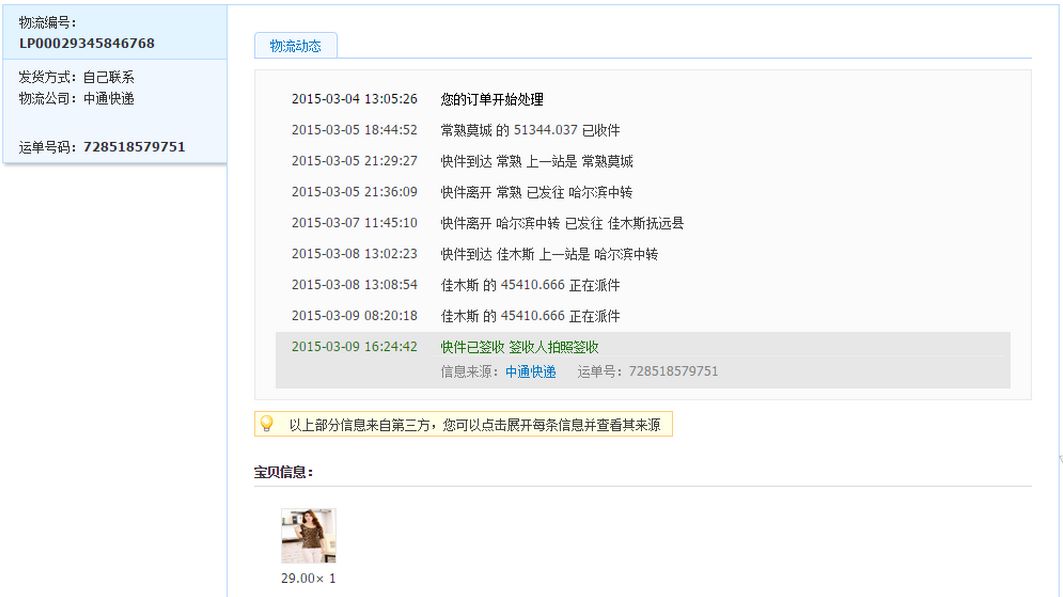Open the 物流动态 tab
1063x597 pixels.
tap(295, 45)
